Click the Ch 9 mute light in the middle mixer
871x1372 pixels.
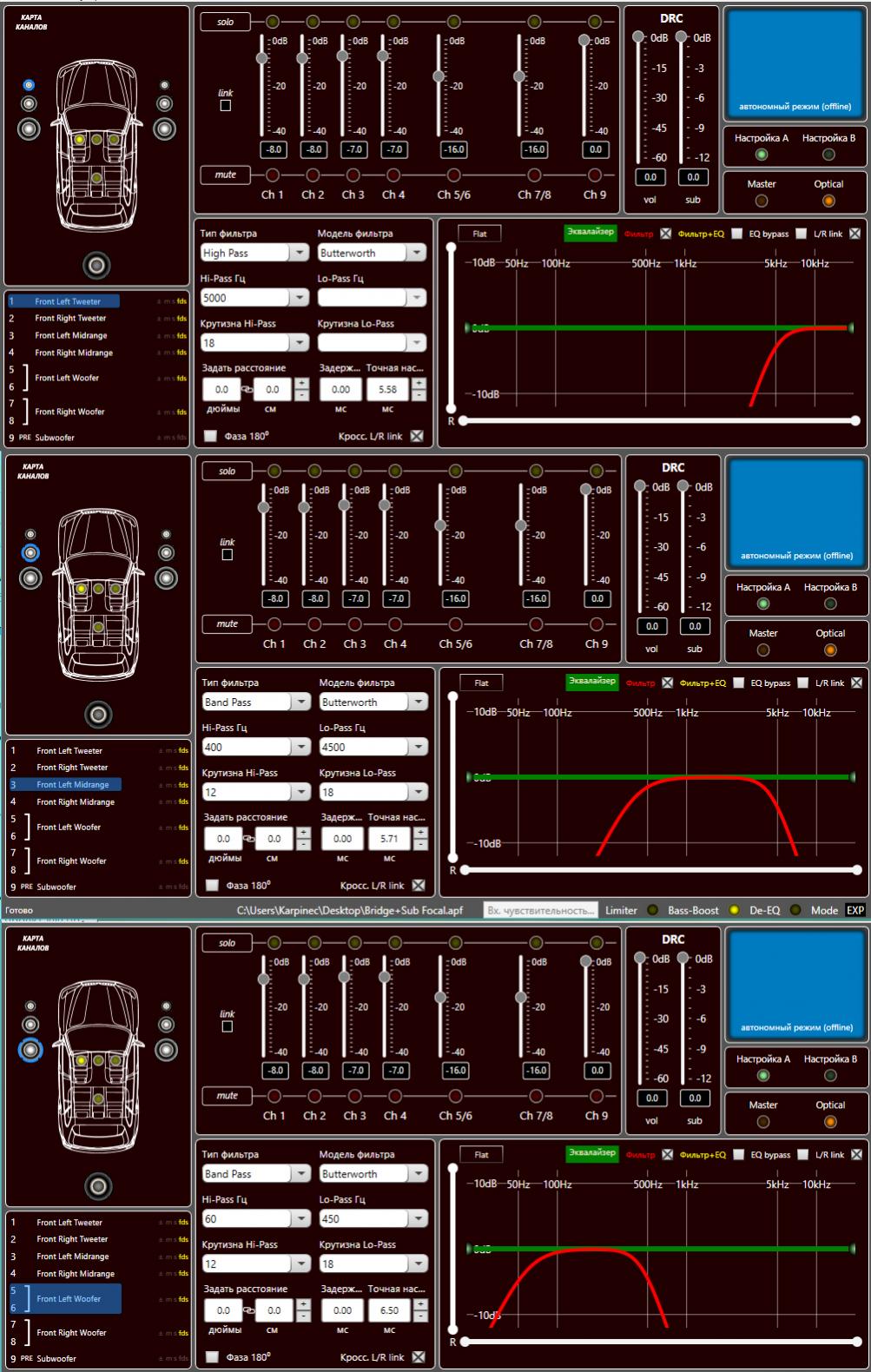coord(597,624)
